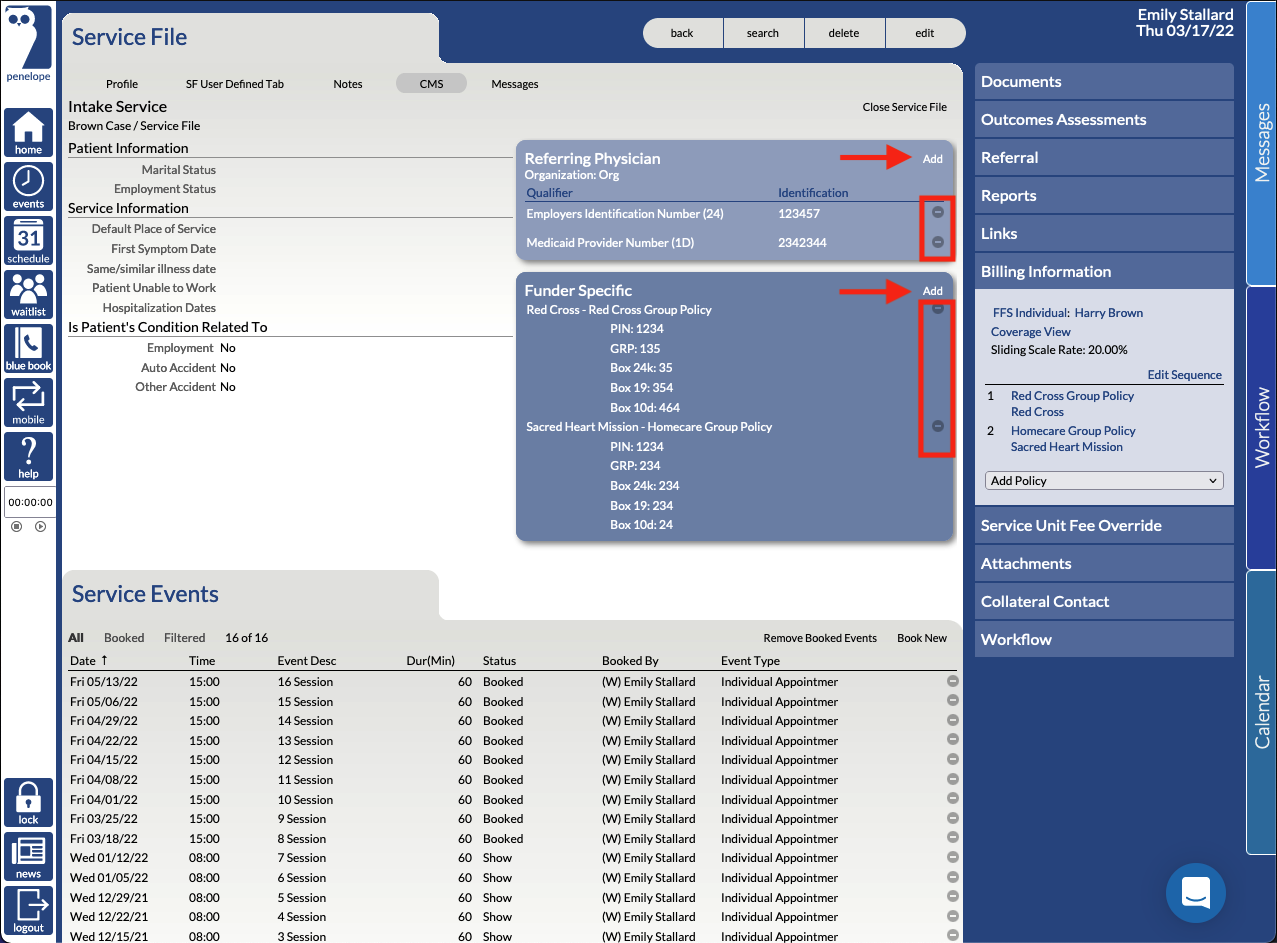Viewport: 1277px width, 943px height.
Task: Expand the Links section
Action: (x=1104, y=234)
